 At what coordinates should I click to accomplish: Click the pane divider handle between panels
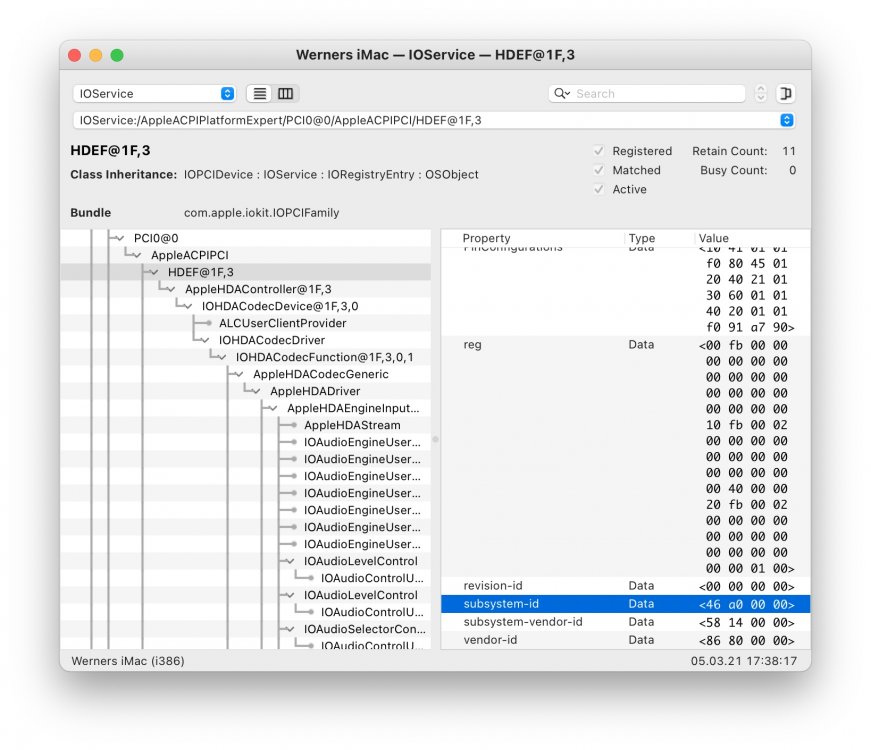click(436, 439)
